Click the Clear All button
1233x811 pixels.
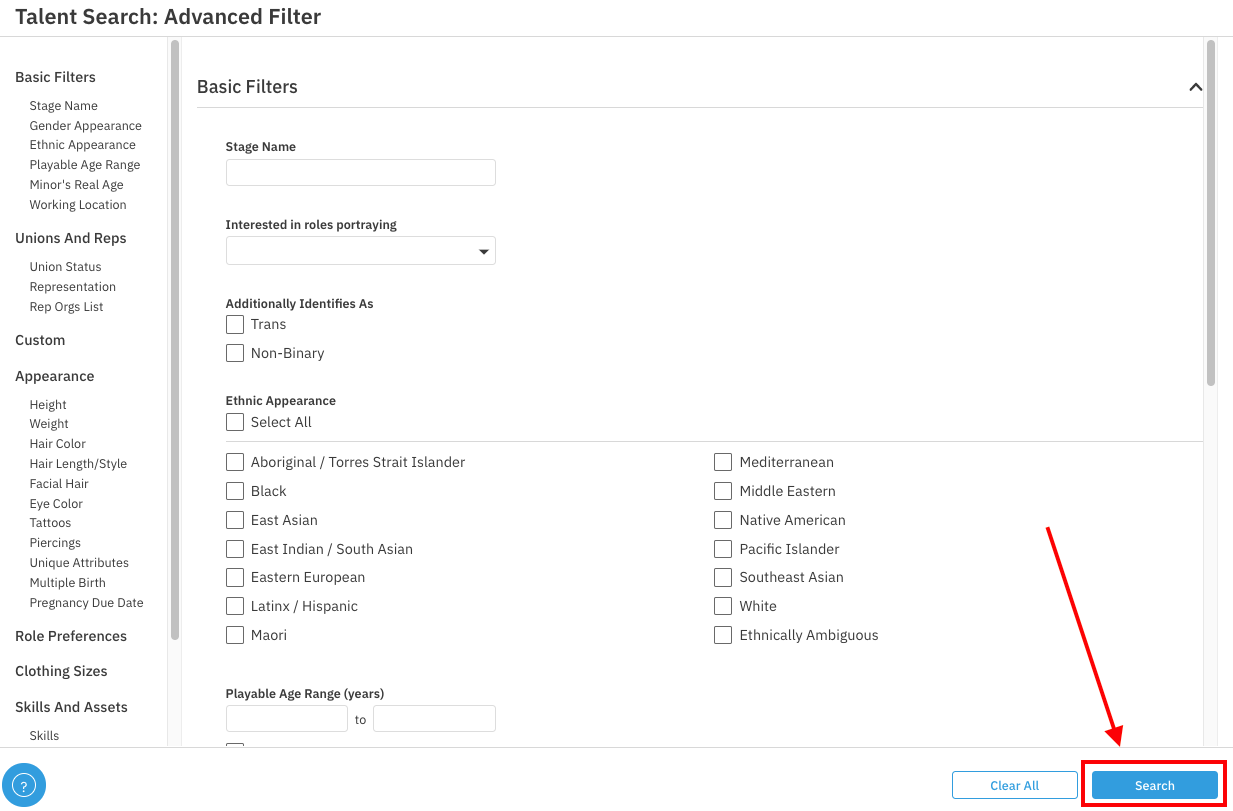click(1014, 785)
